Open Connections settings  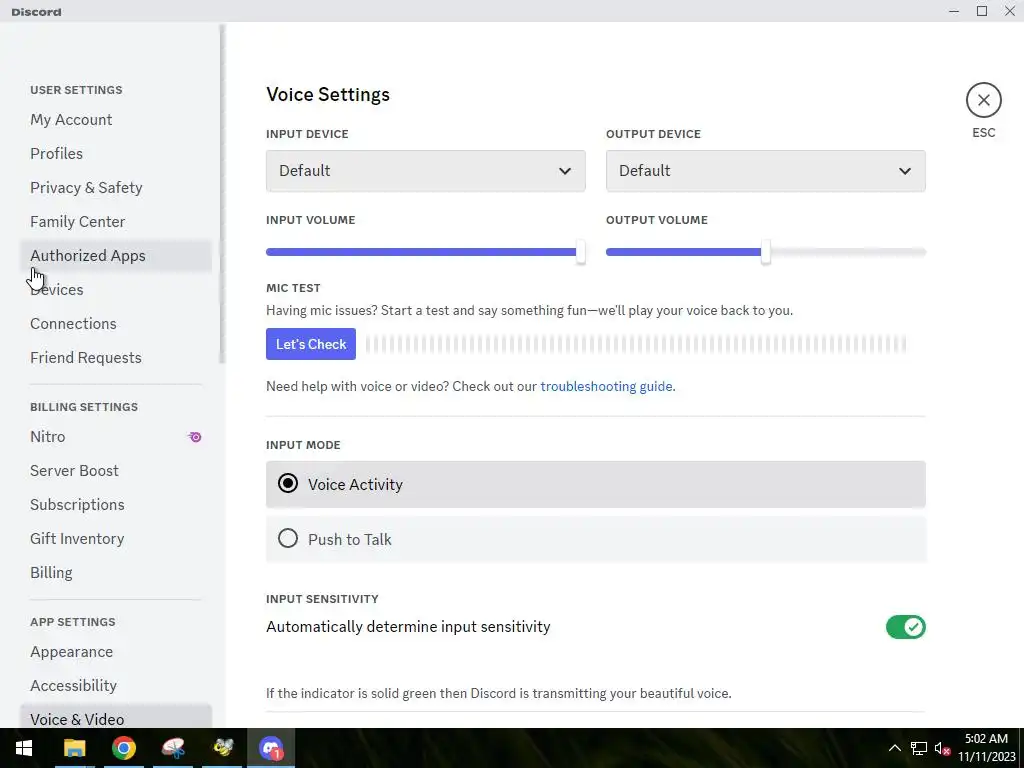(116, 323)
